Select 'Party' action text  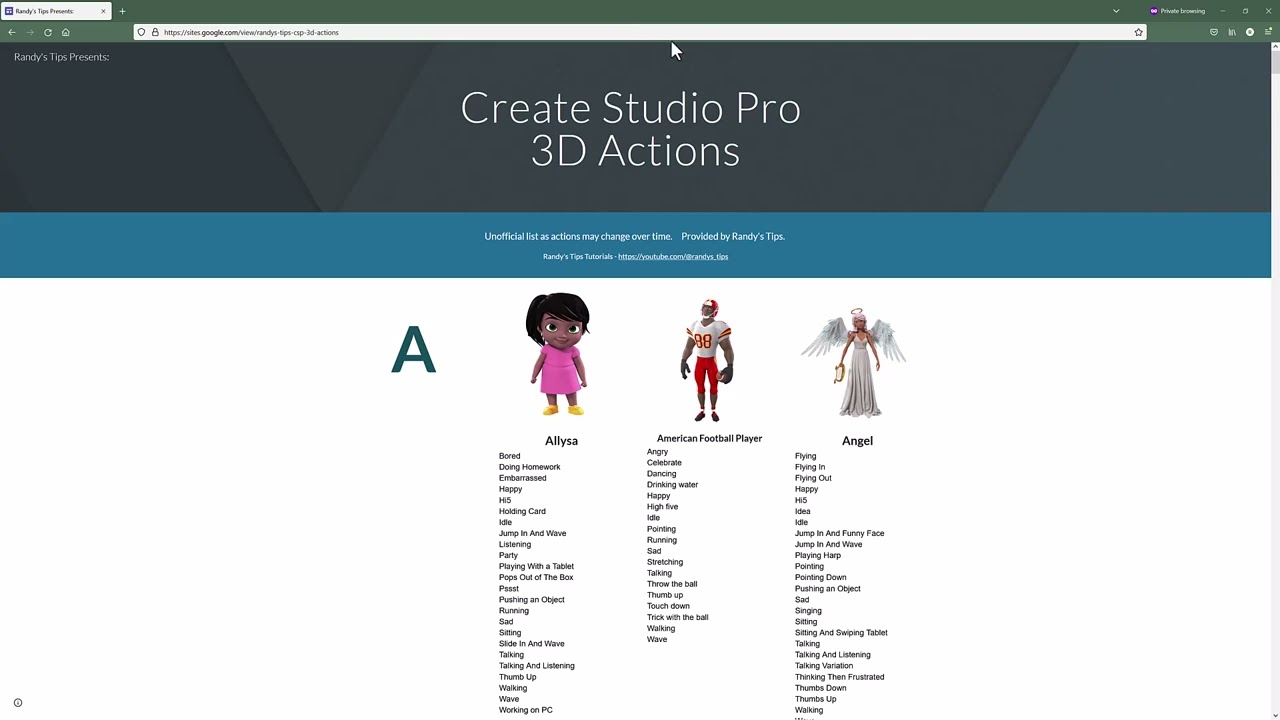(508, 555)
